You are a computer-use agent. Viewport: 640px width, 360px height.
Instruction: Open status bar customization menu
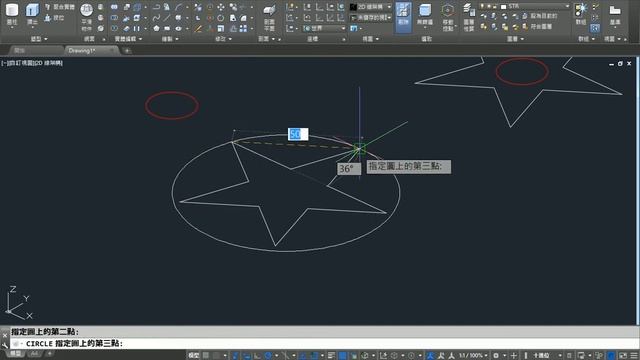pyautogui.click(x=634, y=356)
